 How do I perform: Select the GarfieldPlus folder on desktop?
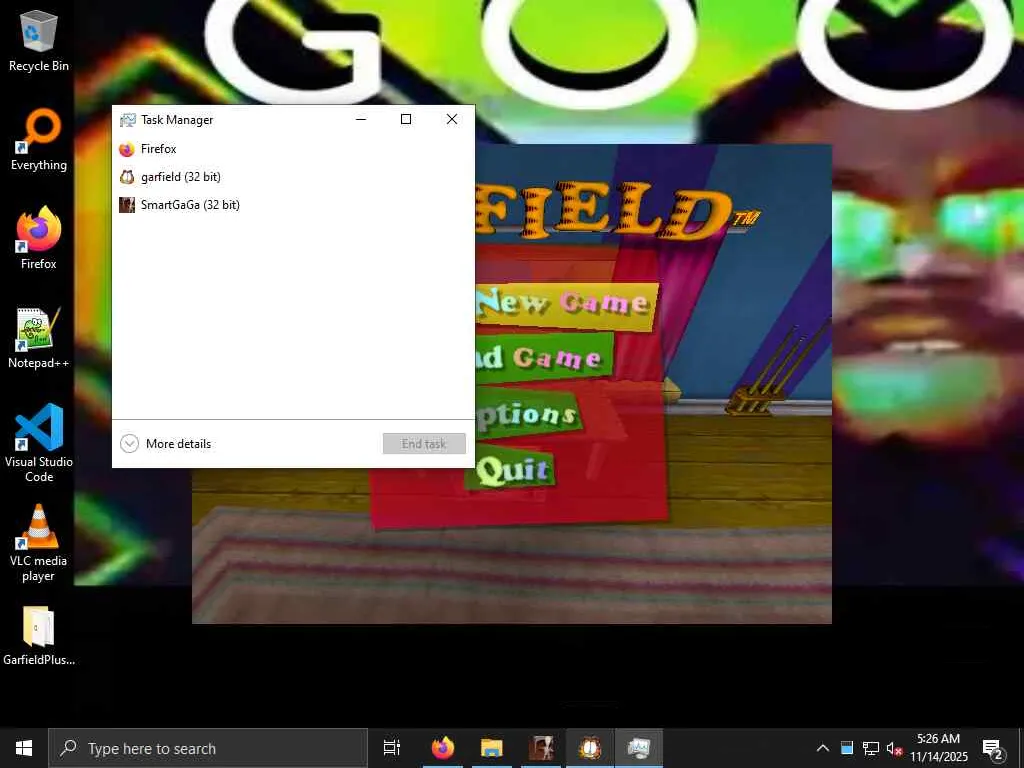coord(39,635)
